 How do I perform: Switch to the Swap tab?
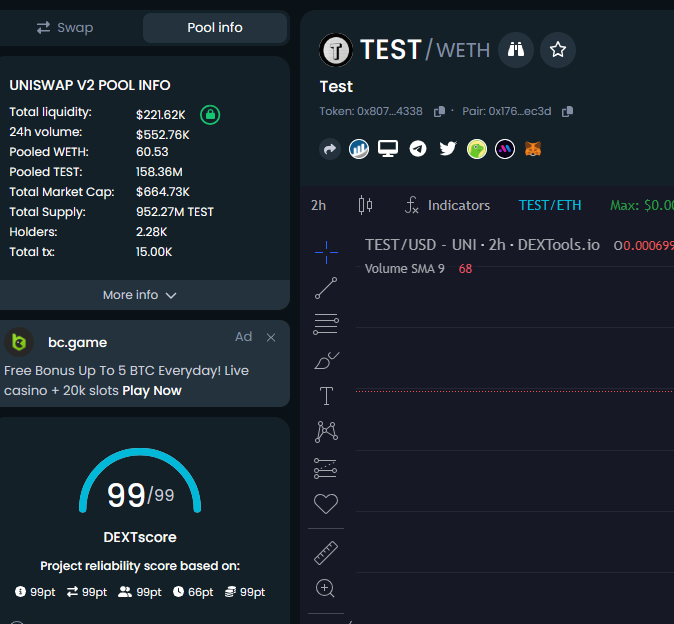[x=65, y=28]
